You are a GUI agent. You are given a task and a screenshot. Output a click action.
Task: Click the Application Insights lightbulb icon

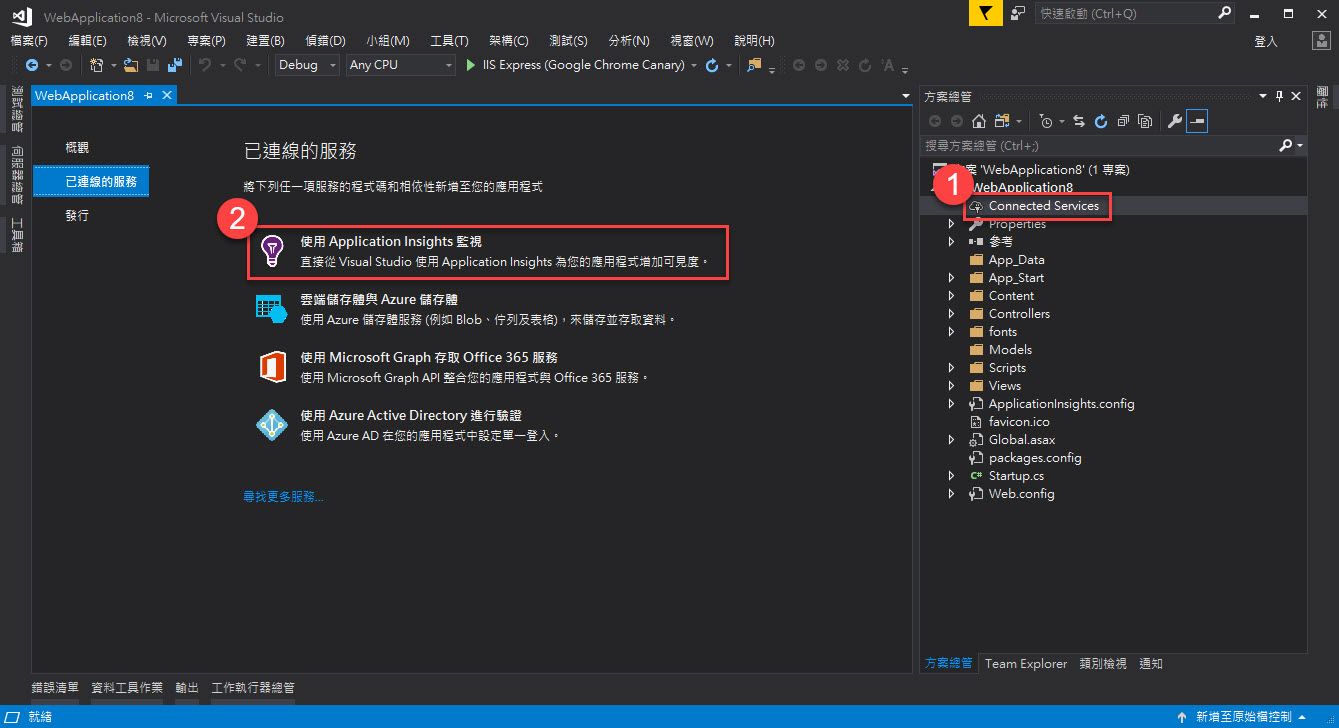coord(271,252)
